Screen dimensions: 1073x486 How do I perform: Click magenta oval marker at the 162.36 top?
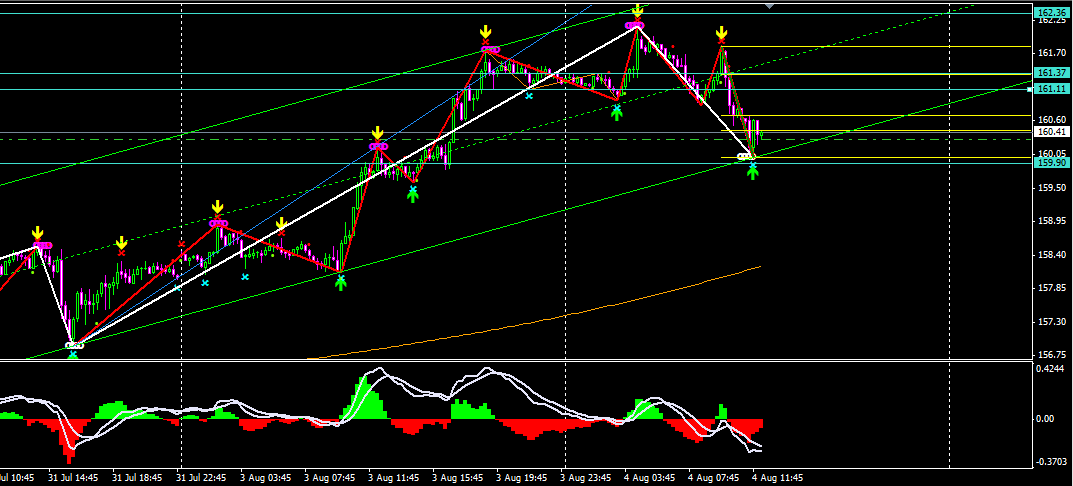(x=633, y=25)
